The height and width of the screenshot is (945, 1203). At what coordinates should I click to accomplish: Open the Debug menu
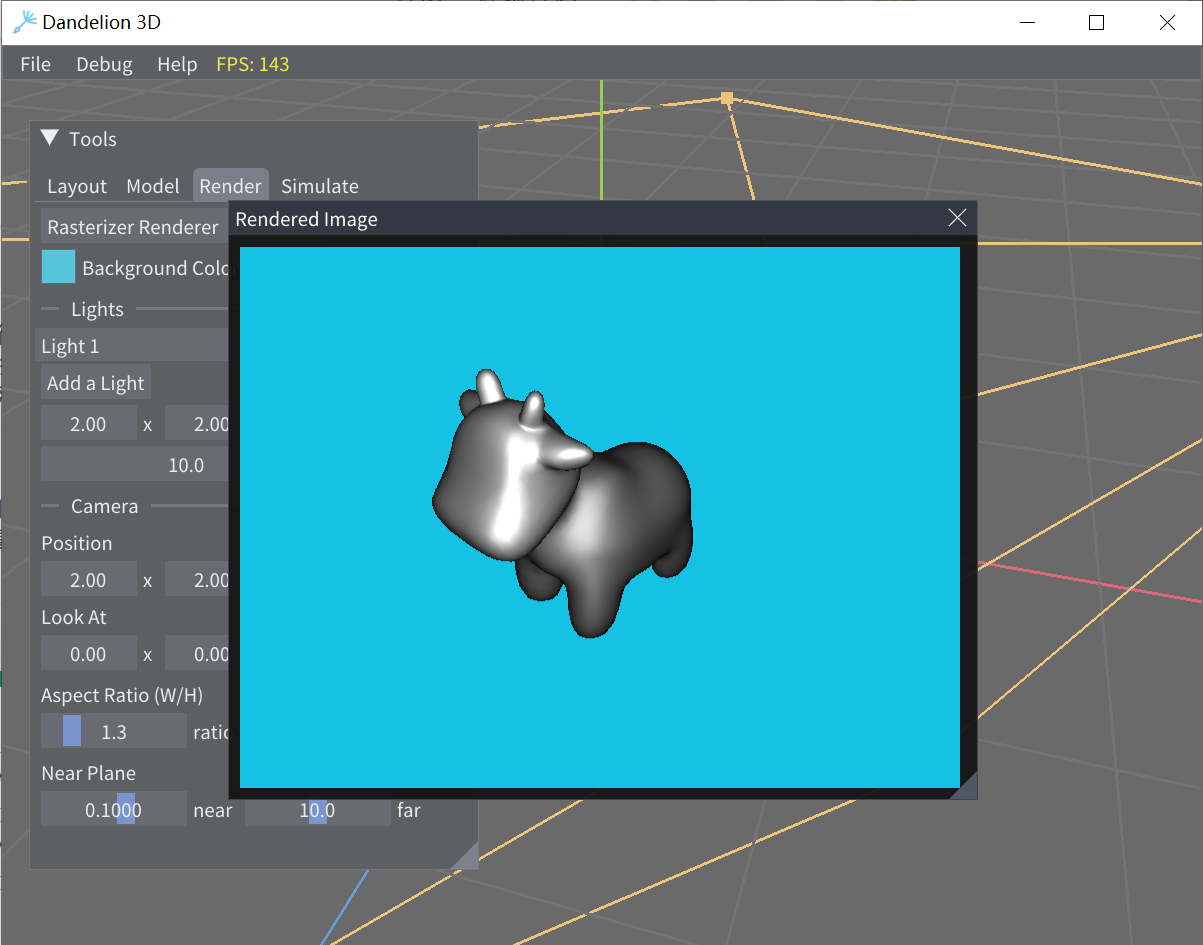[x=104, y=64]
